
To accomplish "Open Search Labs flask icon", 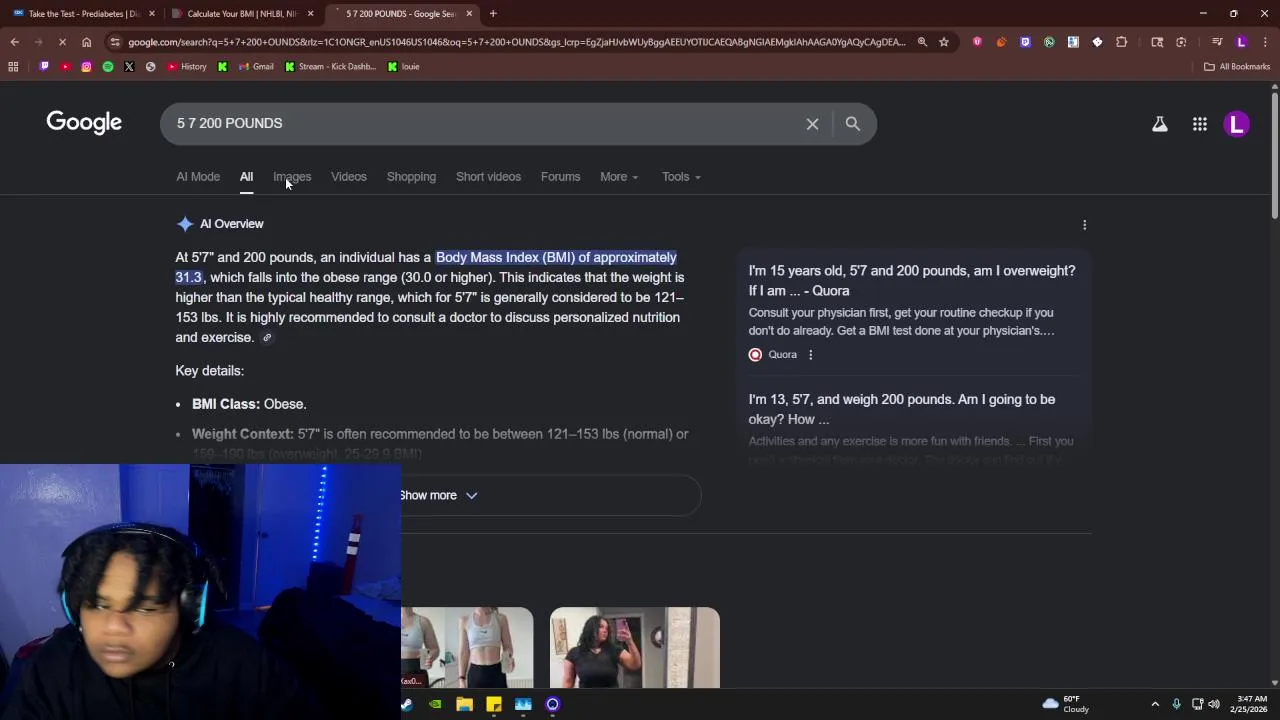I will (1159, 125).
